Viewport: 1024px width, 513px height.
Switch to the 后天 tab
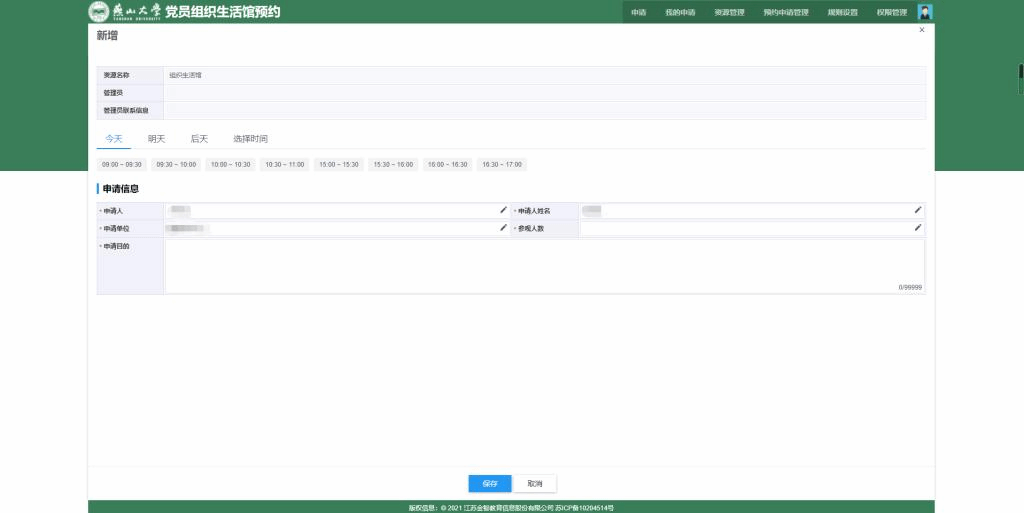click(199, 139)
